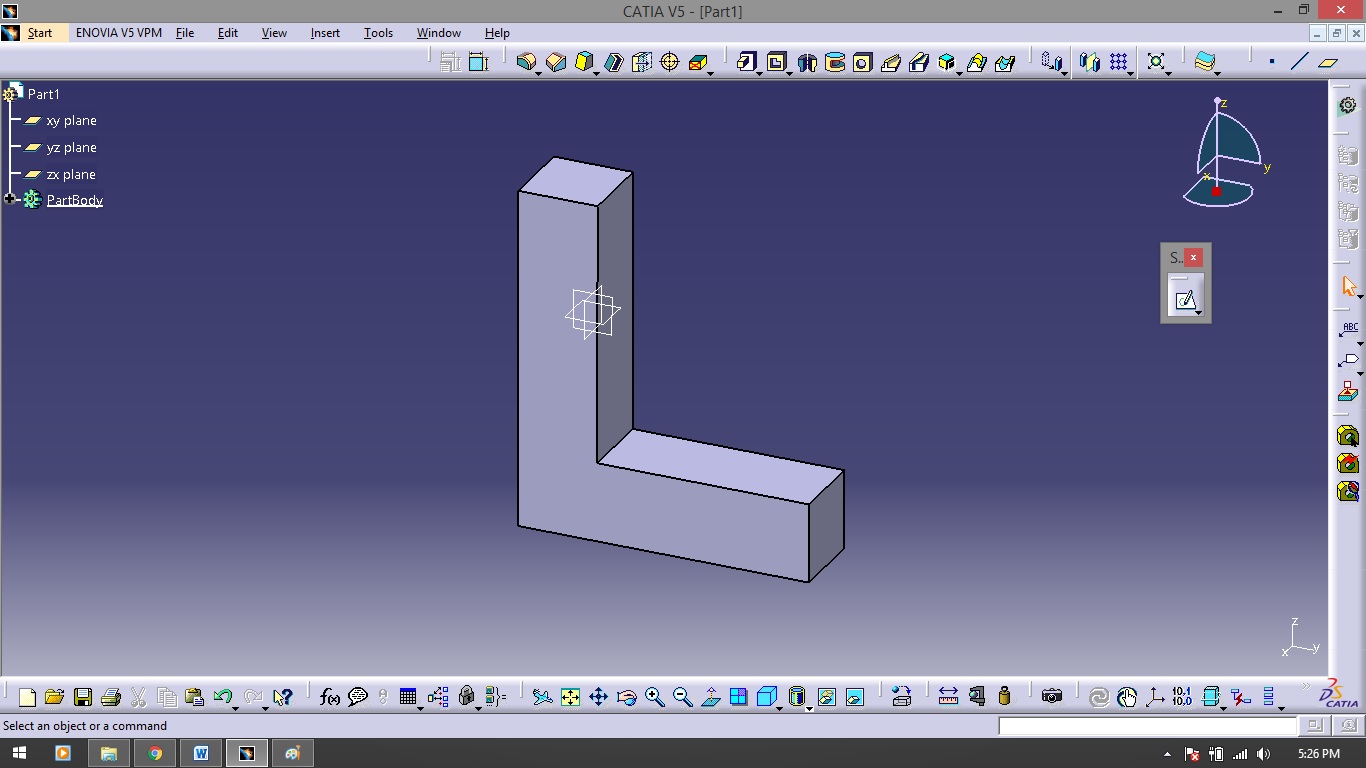The image size is (1366, 768).
Task: Click the Capture camera icon
Action: coord(1051,697)
